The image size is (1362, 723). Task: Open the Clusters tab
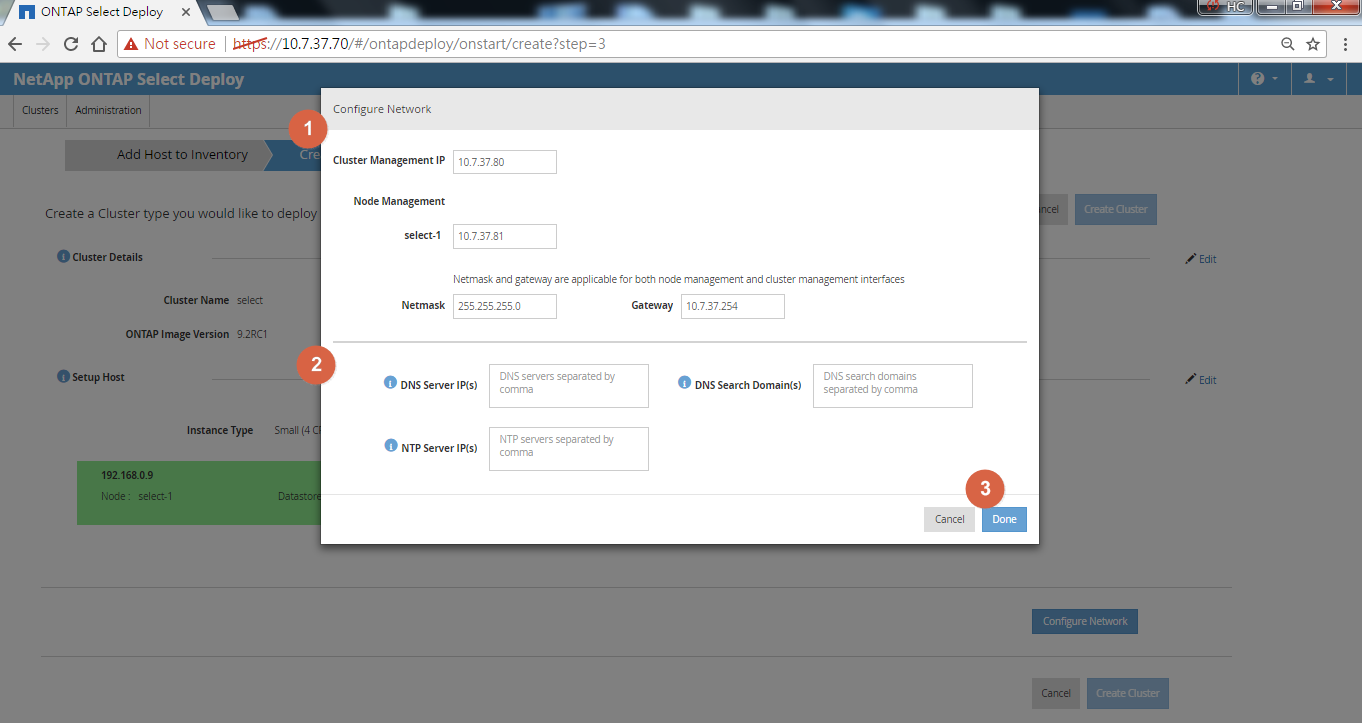tap(40, 110)
